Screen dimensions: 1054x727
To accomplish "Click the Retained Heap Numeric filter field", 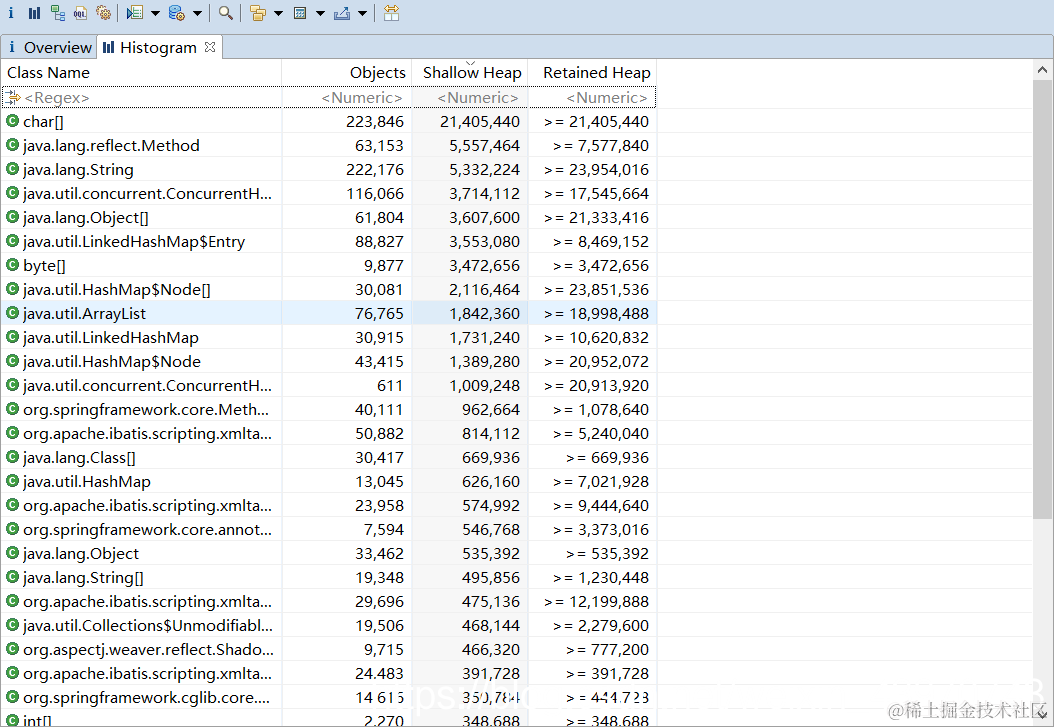I will pyautogui.click(x=592, y=97).
